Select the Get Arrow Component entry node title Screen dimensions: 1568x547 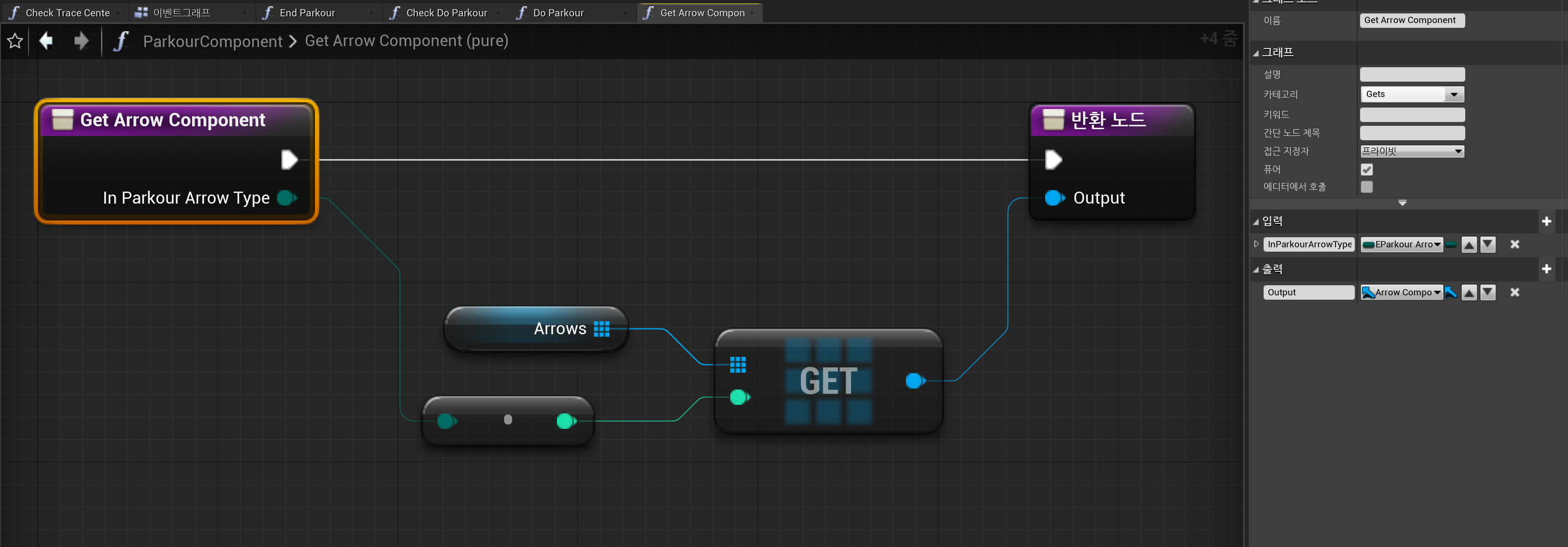point(172,120)
